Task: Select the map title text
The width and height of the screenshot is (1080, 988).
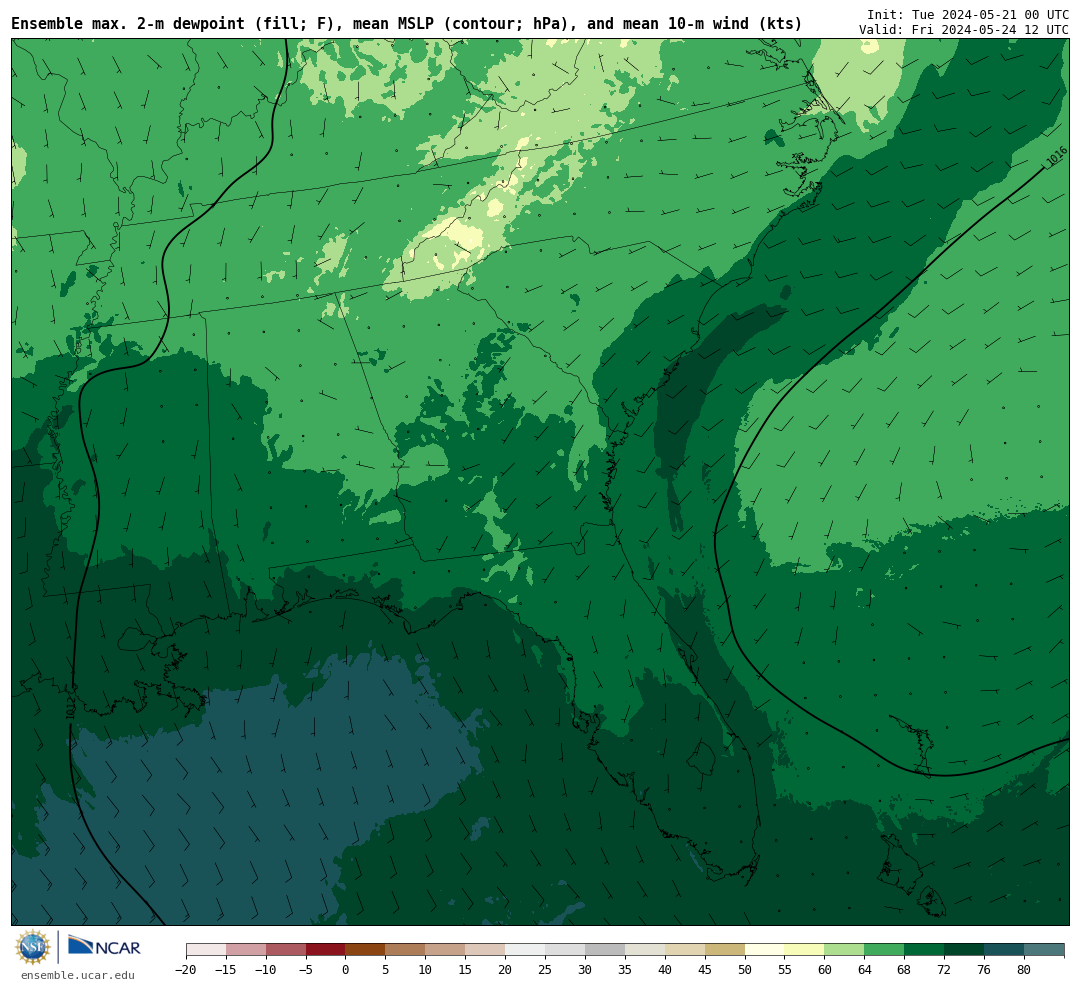Action: [x=406, y=23]
